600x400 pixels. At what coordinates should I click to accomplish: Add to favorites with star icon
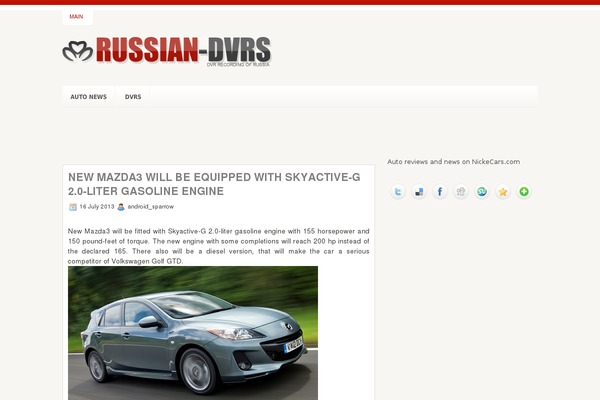[x=503, y=191]
